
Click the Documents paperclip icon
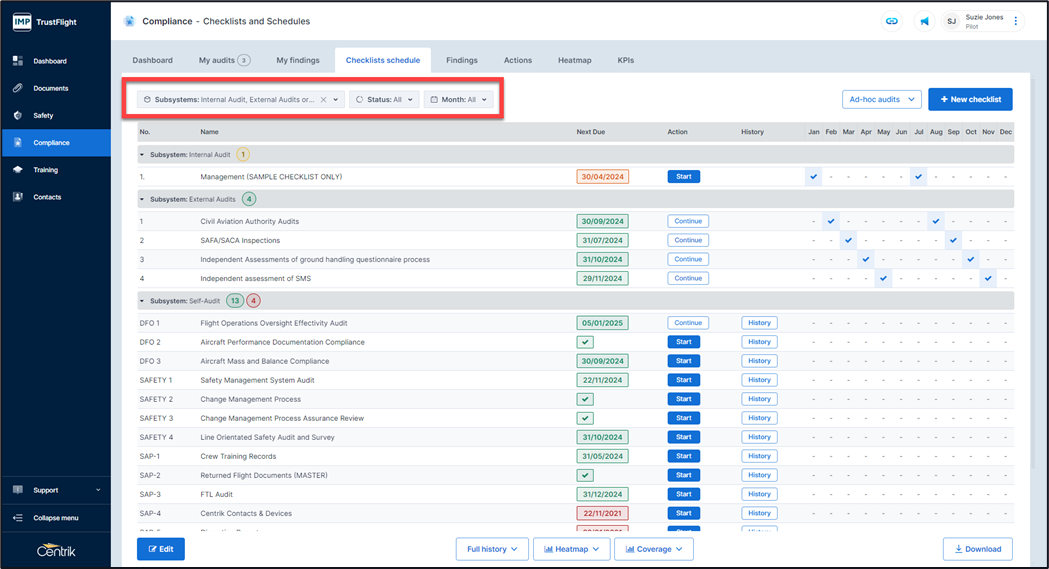tap(18, 88)
